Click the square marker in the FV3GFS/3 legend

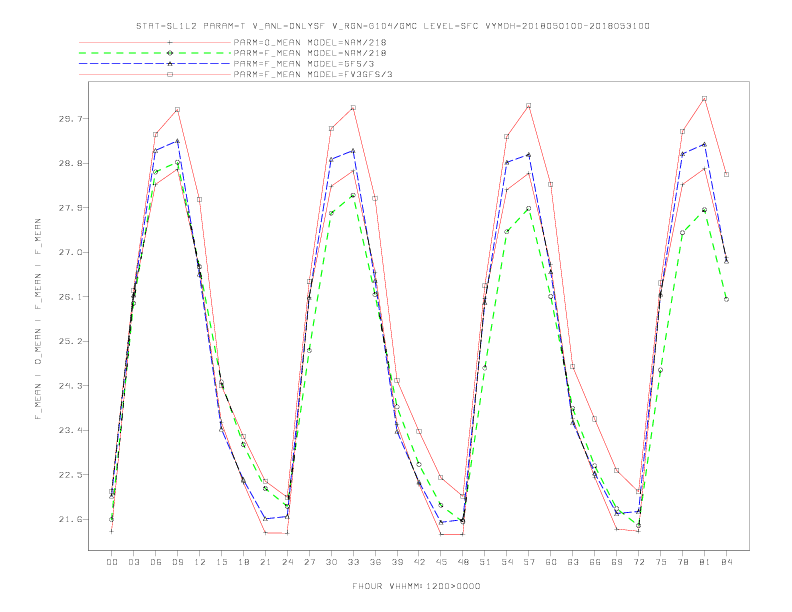click(x=170, y=74)
